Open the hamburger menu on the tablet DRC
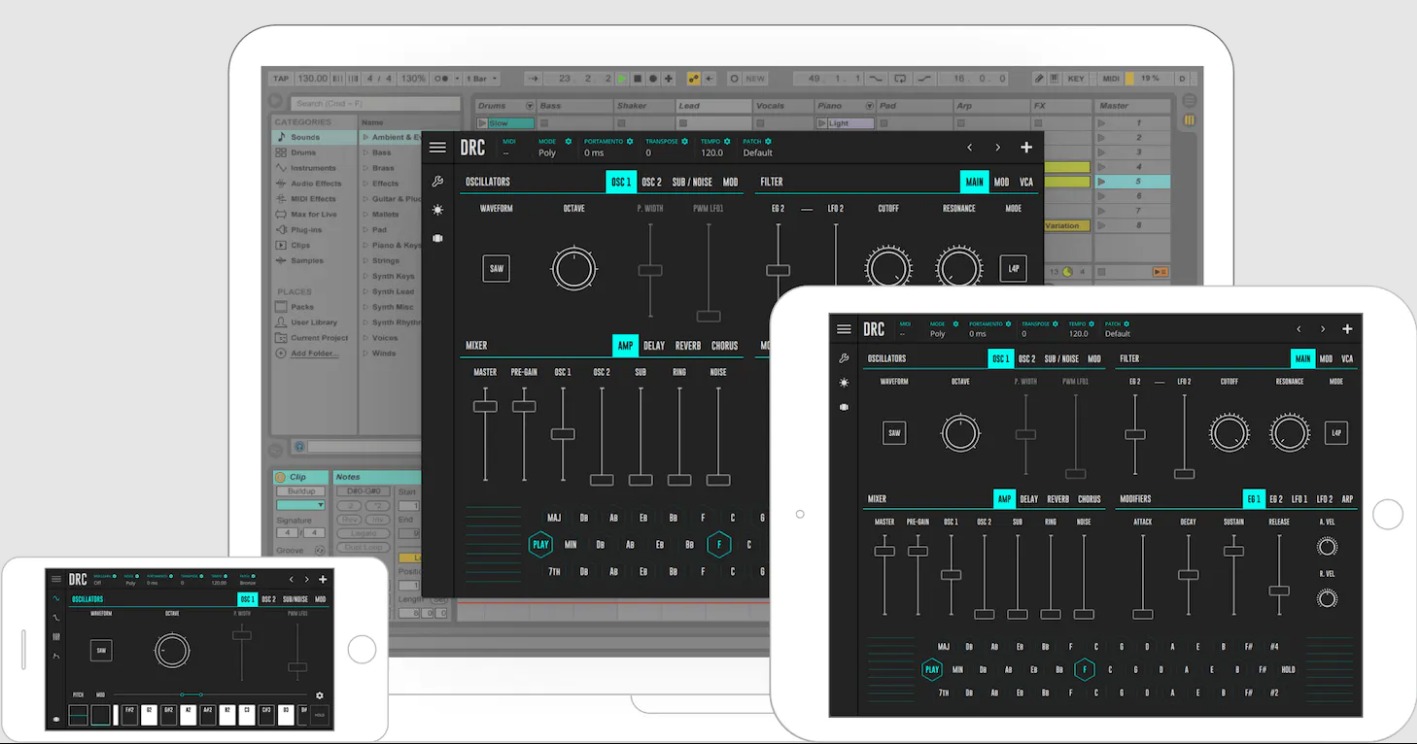This screenshot has height=744, width=1417. tap(844, 329)
